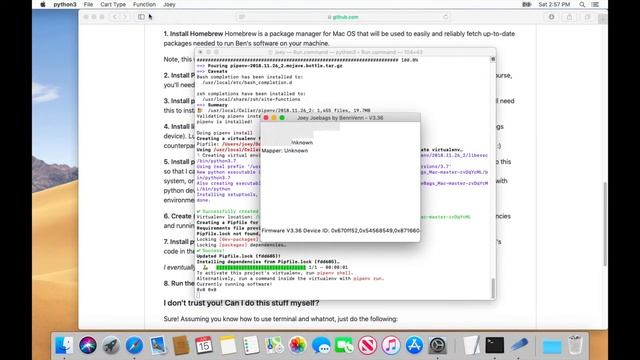
Task: Click the '1. Install Homebrew' heading
Action: click(193, 34)
